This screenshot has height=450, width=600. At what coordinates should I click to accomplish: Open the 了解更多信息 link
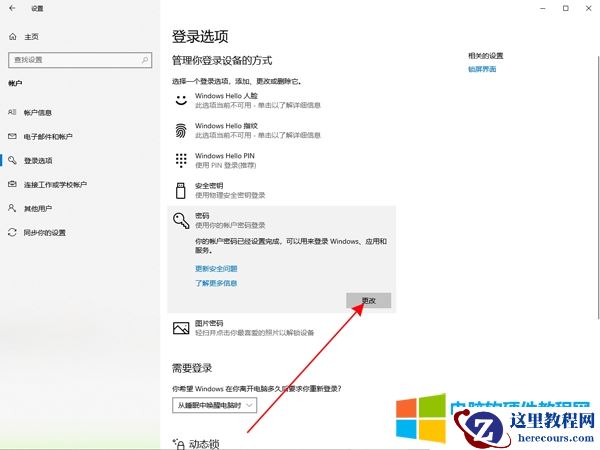coord(216,283)
